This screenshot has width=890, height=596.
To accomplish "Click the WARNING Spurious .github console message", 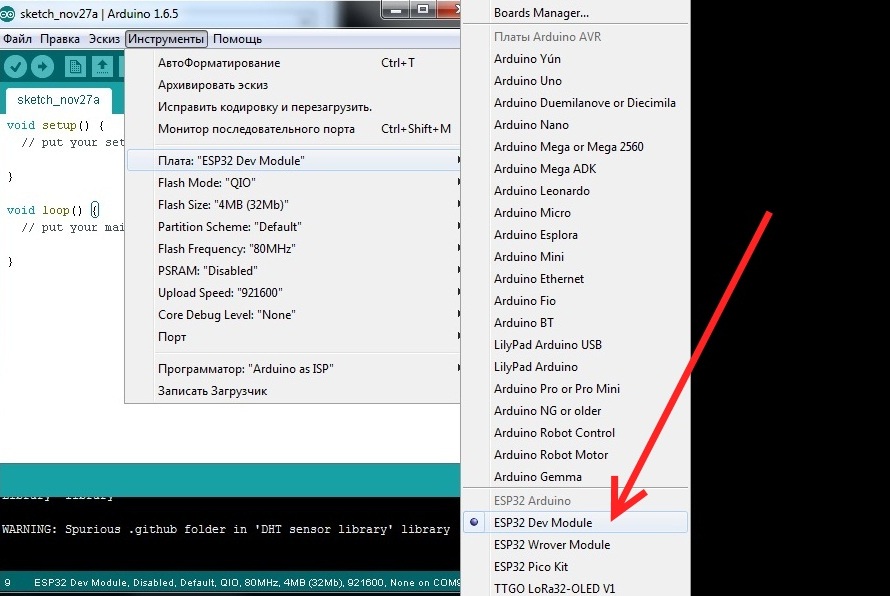I will click(226, 529).
